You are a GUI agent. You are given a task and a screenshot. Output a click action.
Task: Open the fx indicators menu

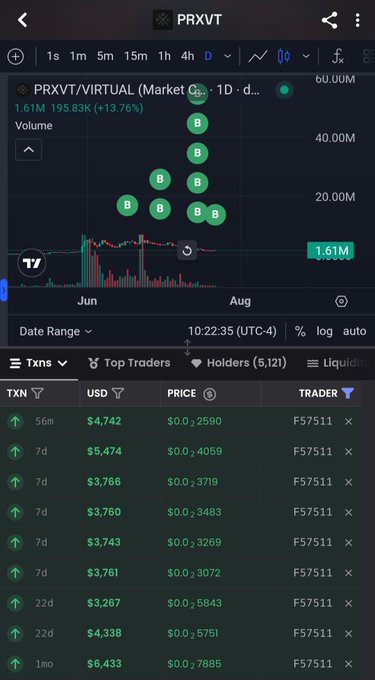coord(338,56)
